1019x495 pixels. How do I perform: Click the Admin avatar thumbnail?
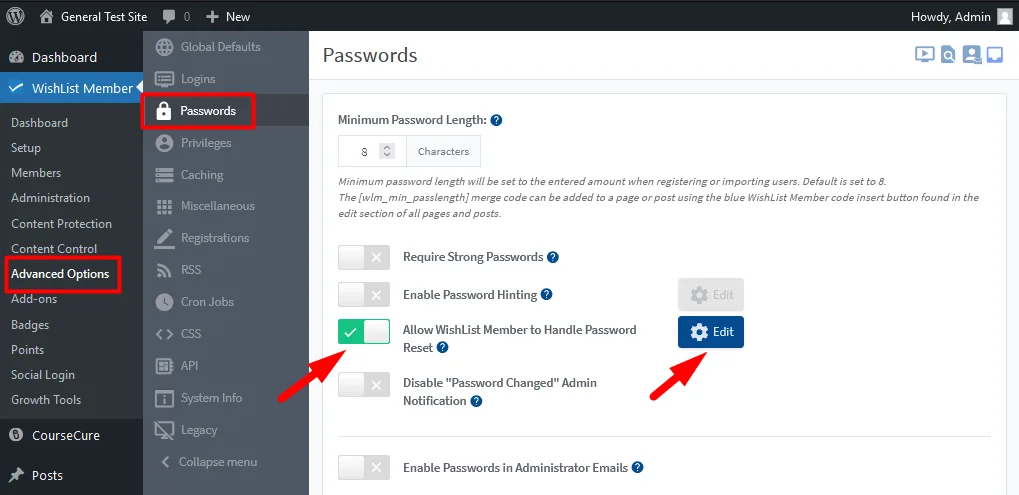tap(1005, 17)
